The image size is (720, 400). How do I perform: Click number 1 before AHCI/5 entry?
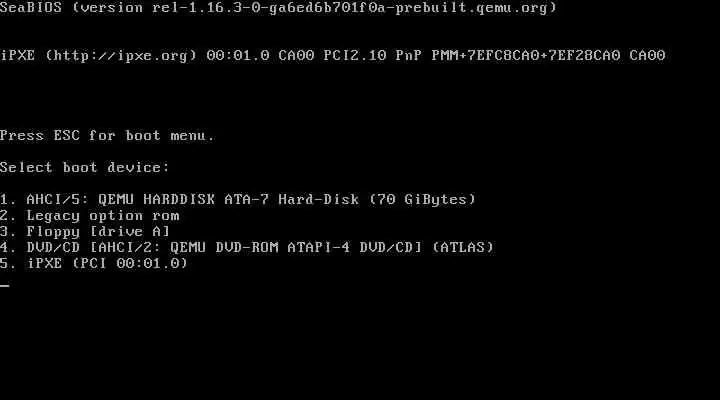tap(6, 199)
